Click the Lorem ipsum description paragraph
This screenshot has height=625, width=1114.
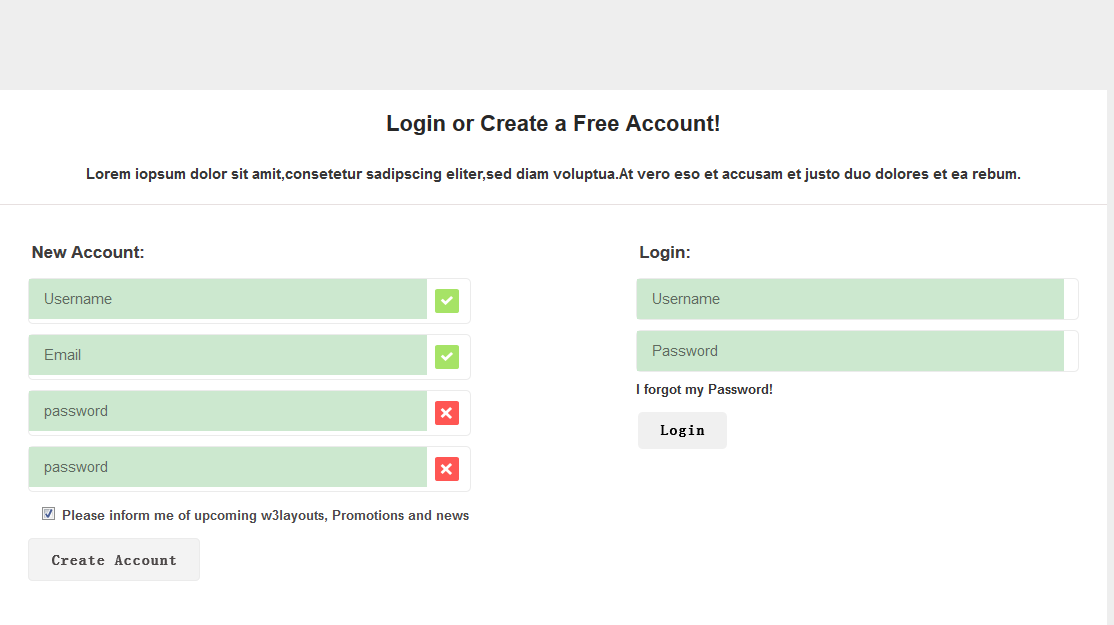(553, 174)
